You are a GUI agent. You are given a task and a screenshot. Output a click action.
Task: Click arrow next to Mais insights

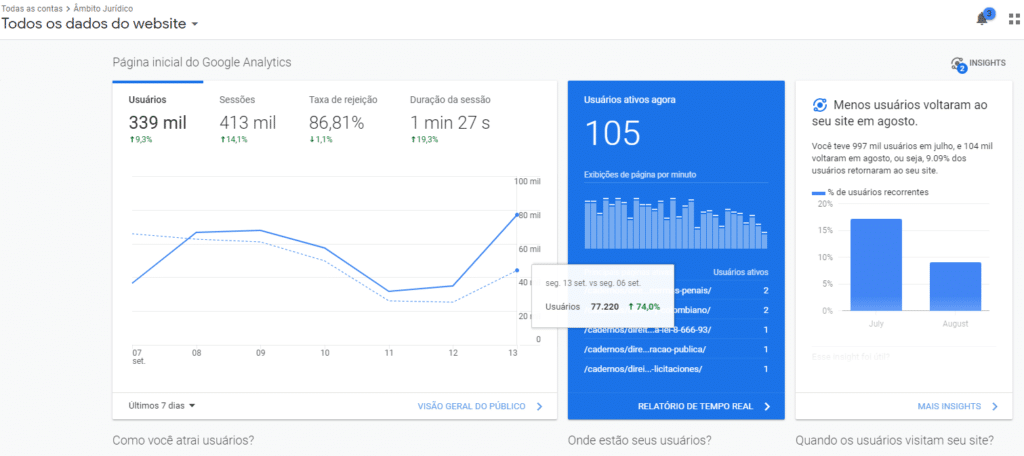(x=995, y=406)
